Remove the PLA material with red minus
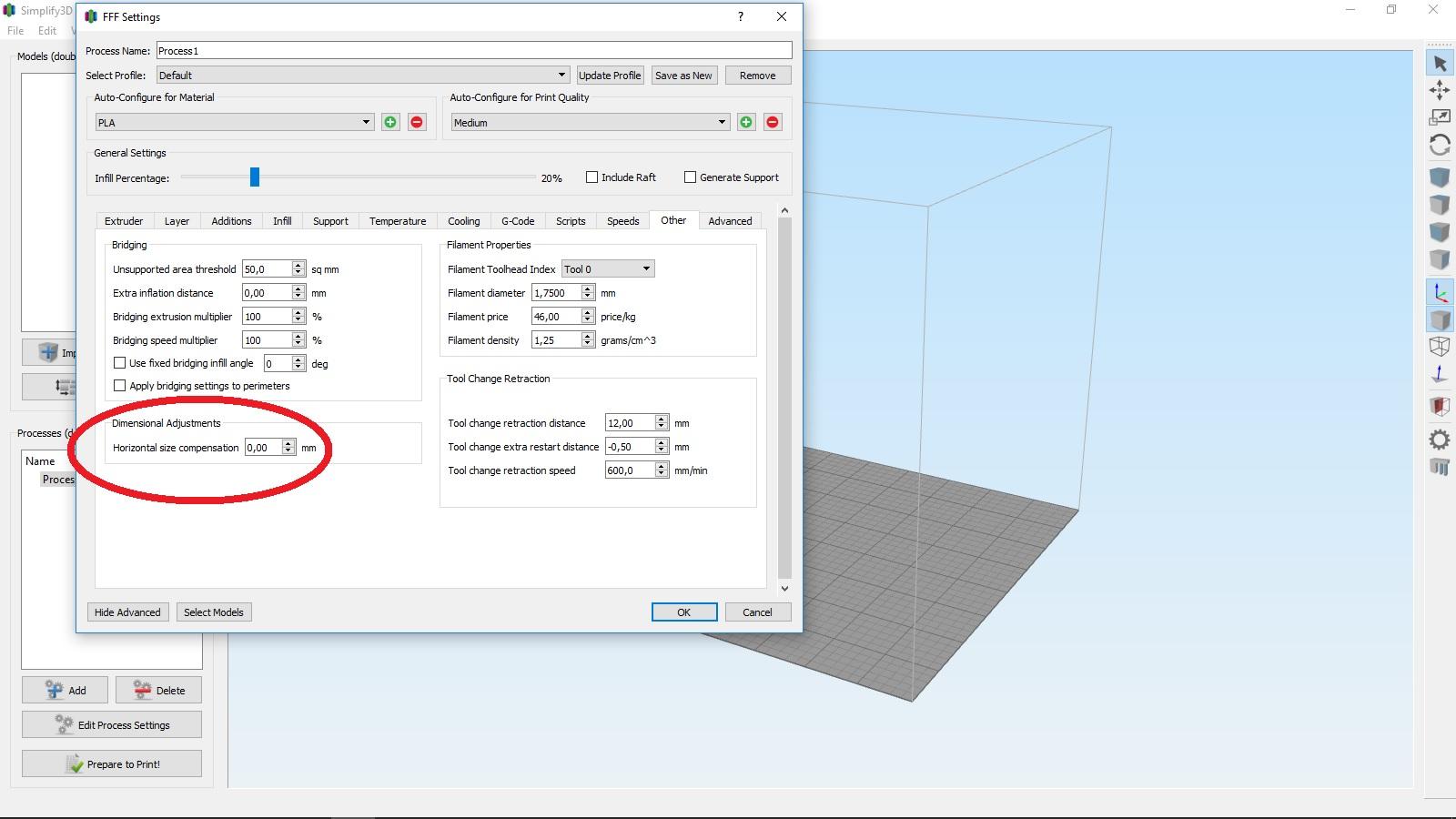1456x819 pixels. pos(417,122)
